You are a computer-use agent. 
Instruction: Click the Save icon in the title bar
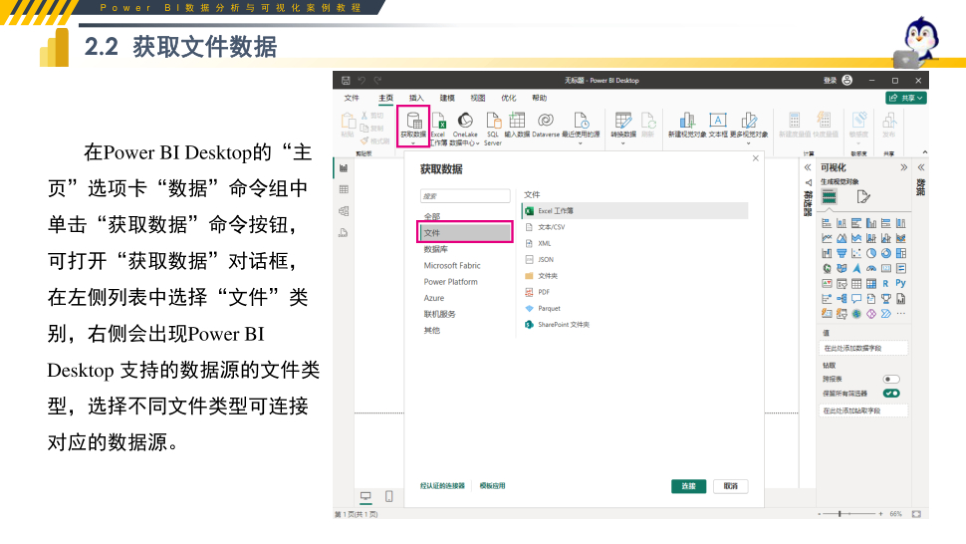346,81
